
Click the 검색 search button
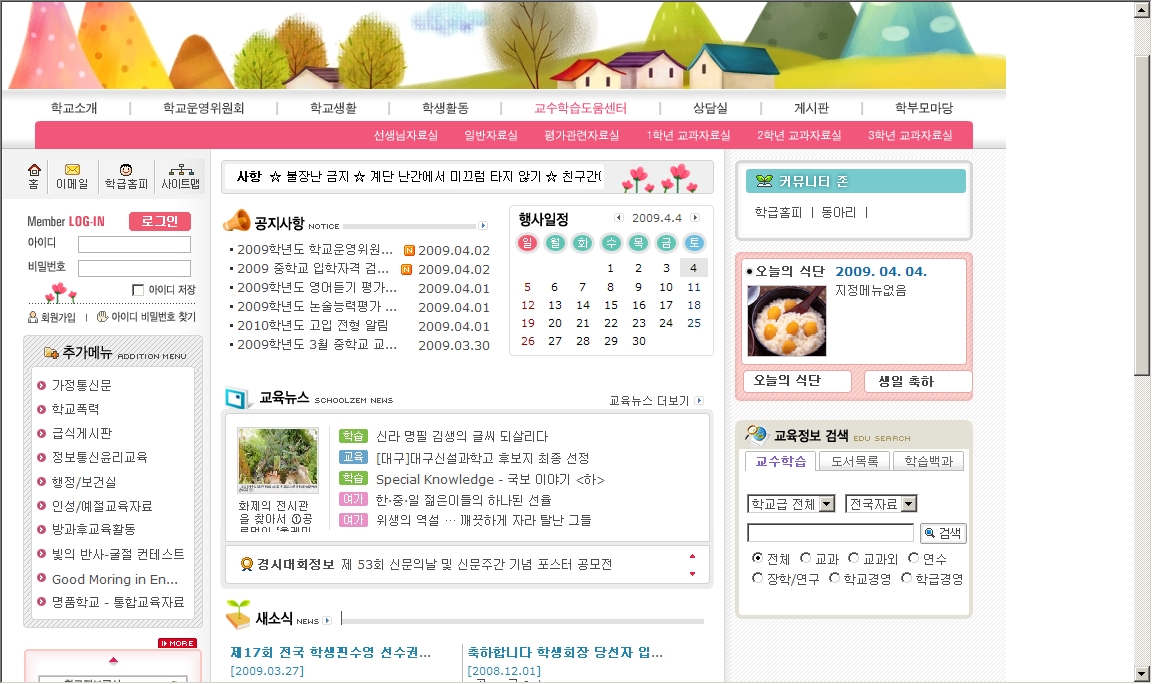[943, 533]
